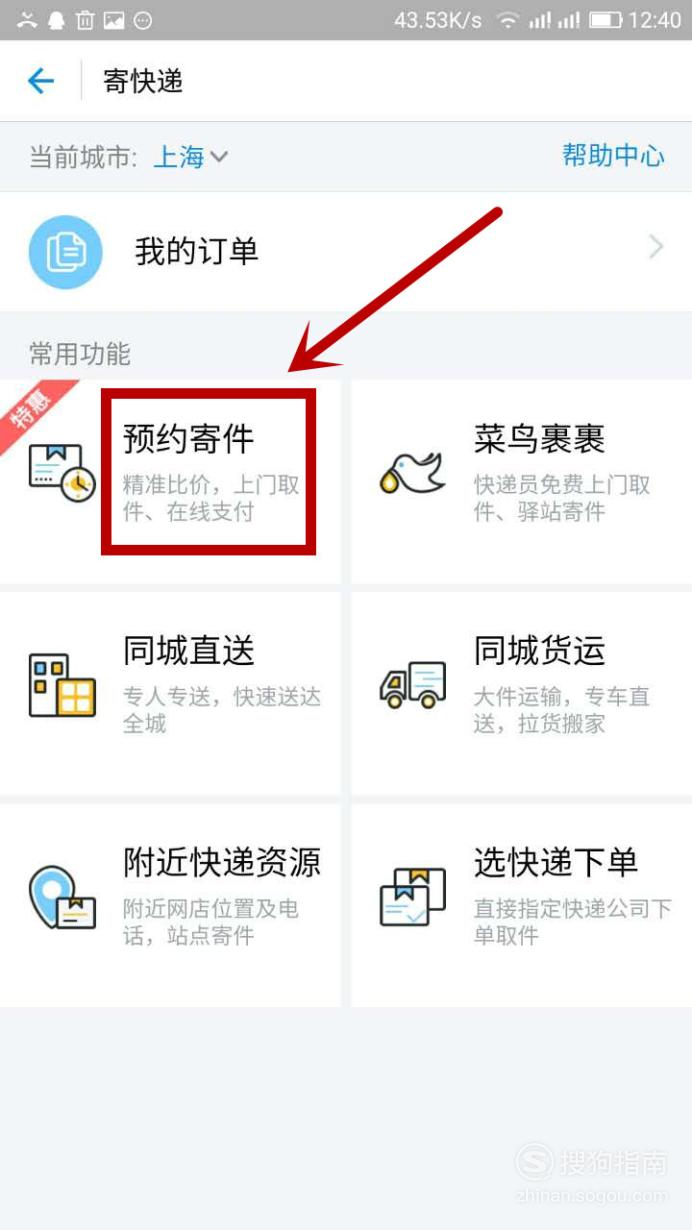Open the My Orders clipboard icon
The image size is (692, 1230).
coord(66,251)
